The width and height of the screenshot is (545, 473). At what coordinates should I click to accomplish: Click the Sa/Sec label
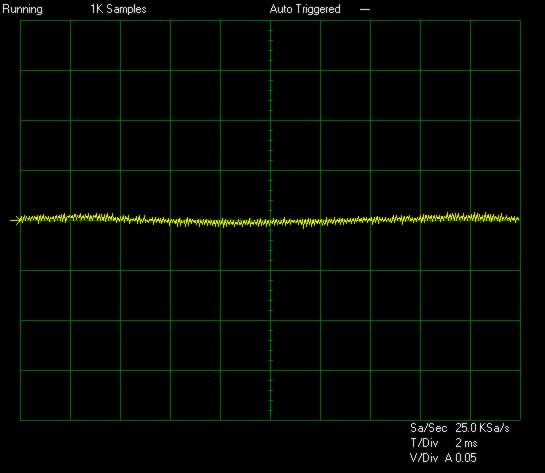point(428,428)
